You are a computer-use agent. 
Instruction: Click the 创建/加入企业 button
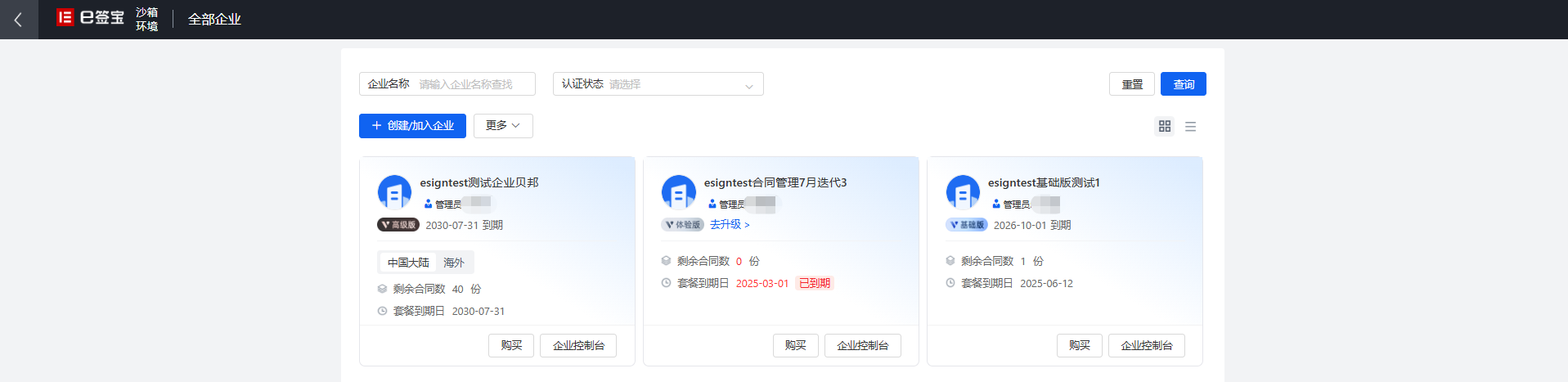click(412, 126)
